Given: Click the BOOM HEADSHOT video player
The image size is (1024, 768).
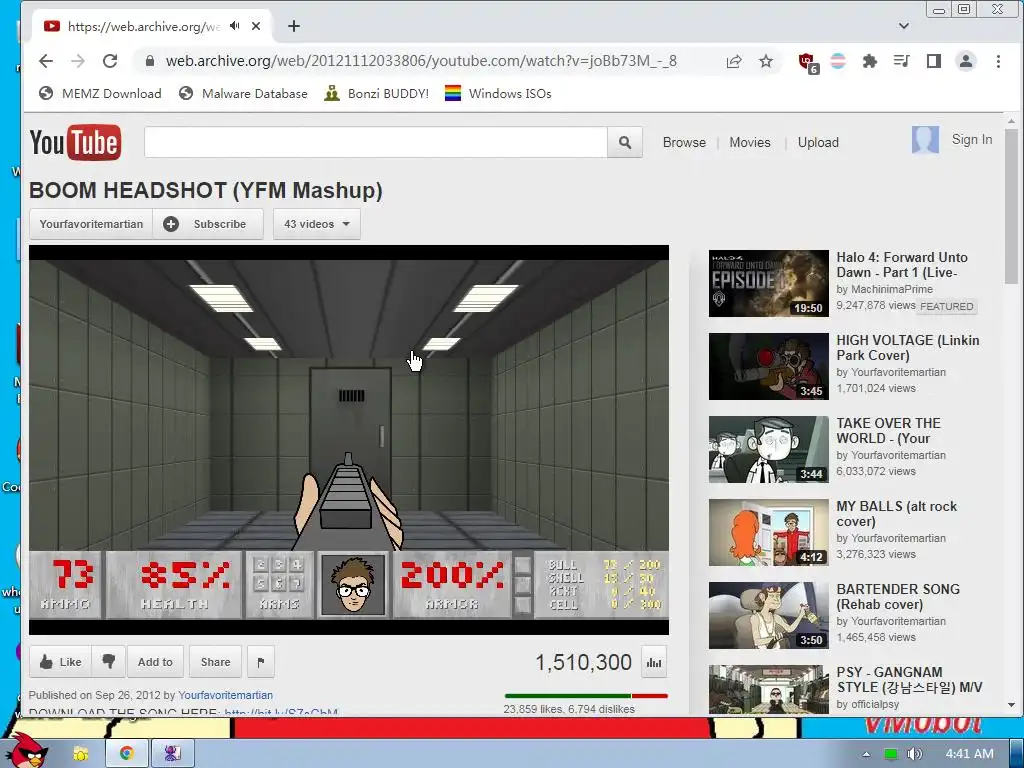Looking at the screenshot, I should [349, 440].
